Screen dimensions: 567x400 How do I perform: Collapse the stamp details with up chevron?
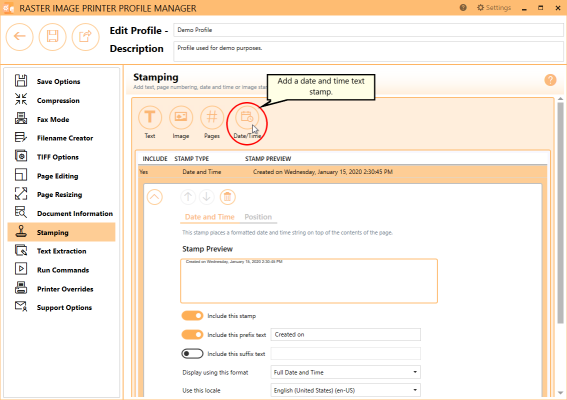(x=155, y=197)
